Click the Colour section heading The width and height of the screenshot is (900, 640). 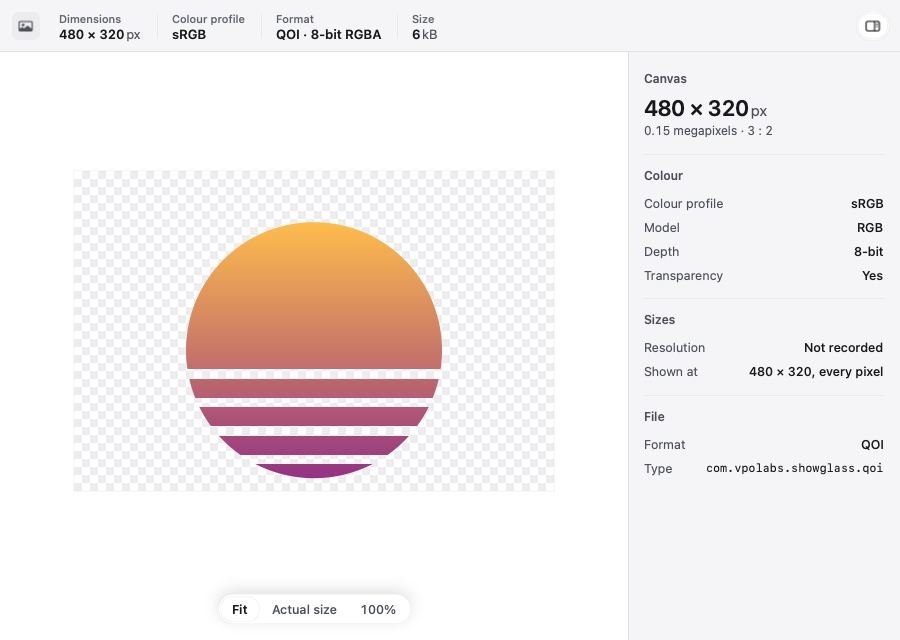[x=663, y=176]
